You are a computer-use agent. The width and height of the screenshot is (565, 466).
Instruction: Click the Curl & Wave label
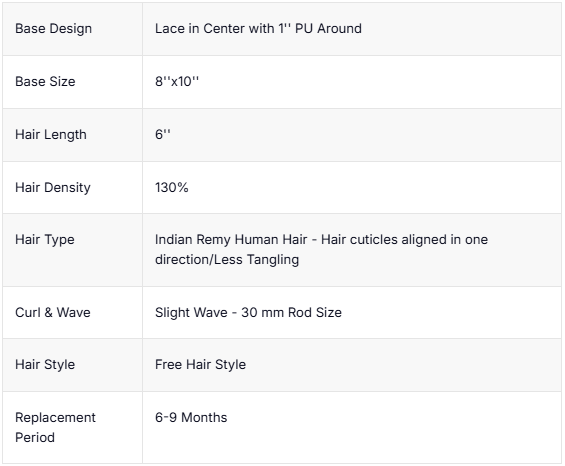click(53, 312)
